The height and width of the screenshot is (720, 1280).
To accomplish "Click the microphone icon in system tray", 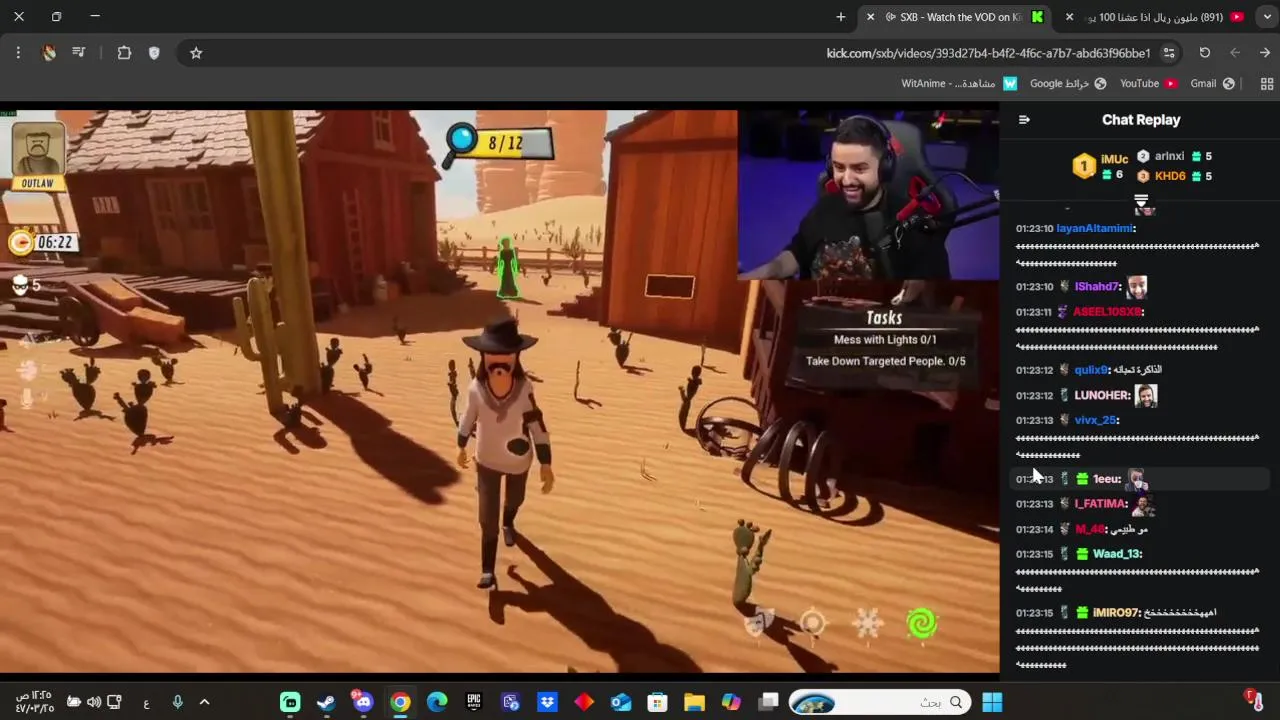I will [x=177, y=703].
